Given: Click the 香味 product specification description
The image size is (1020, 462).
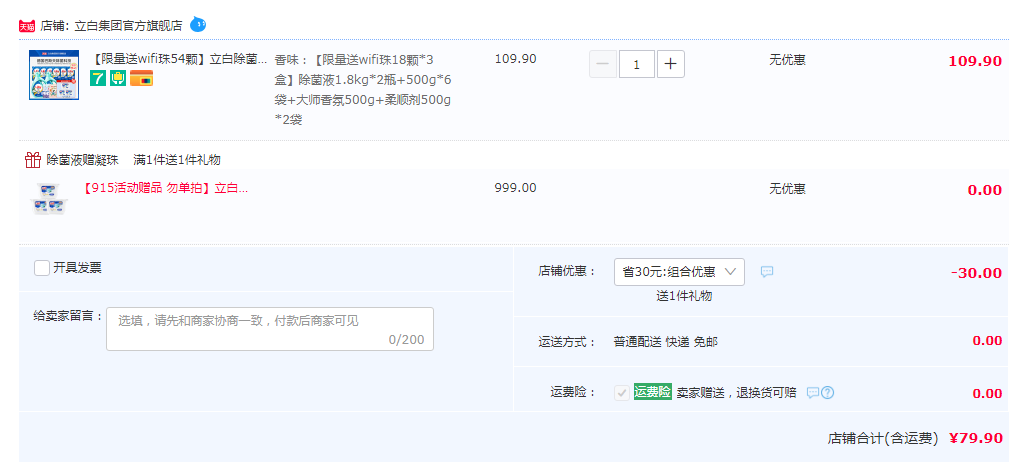Looking at the screenshot, I should (364, 90).
